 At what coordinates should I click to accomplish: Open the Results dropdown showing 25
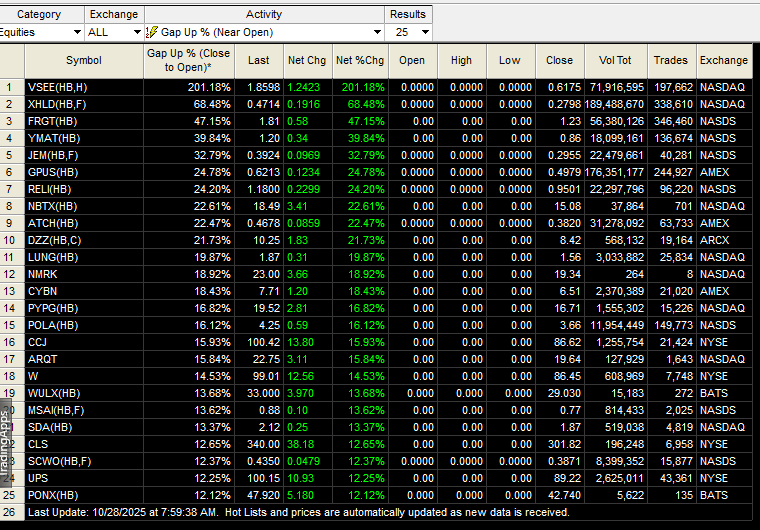408,32
